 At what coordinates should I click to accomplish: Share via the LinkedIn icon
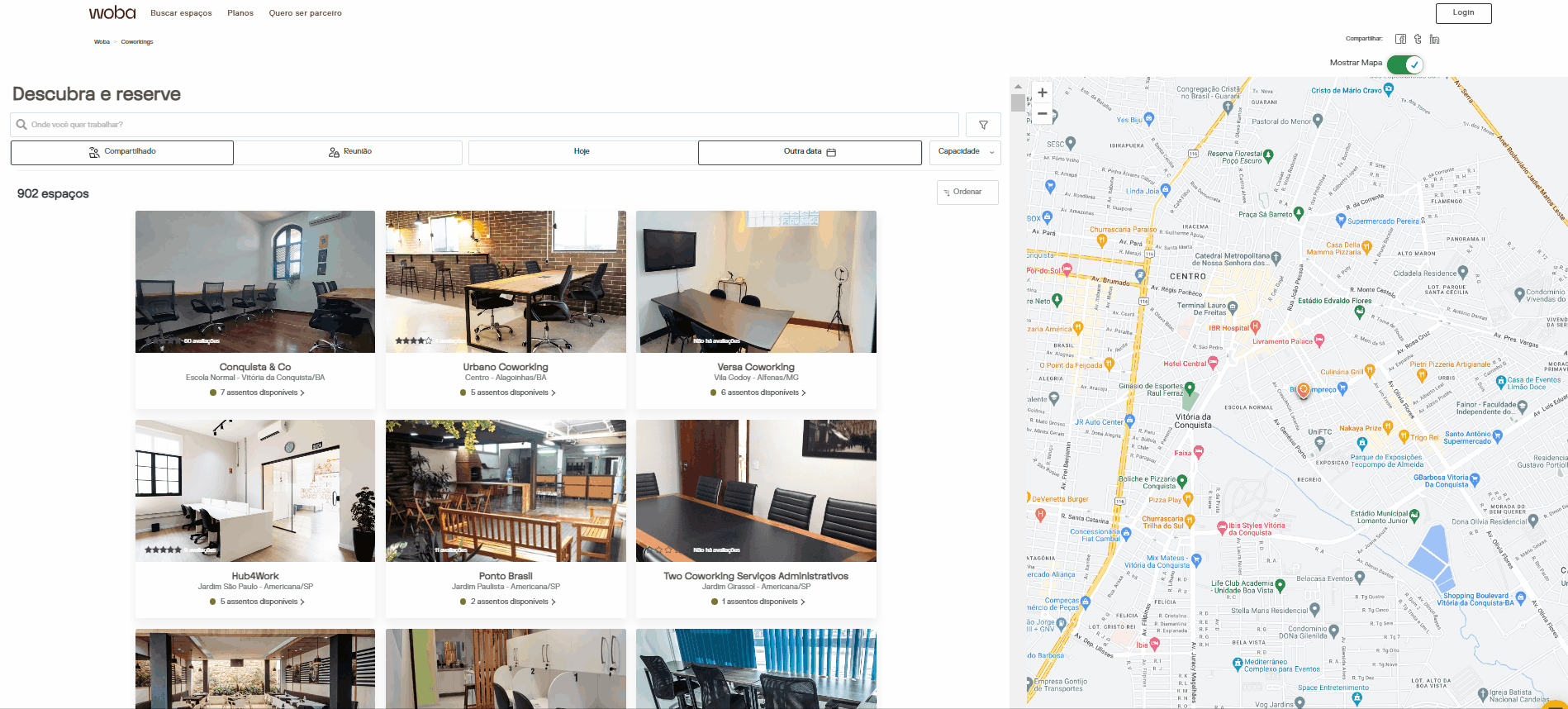point(1434,39)
